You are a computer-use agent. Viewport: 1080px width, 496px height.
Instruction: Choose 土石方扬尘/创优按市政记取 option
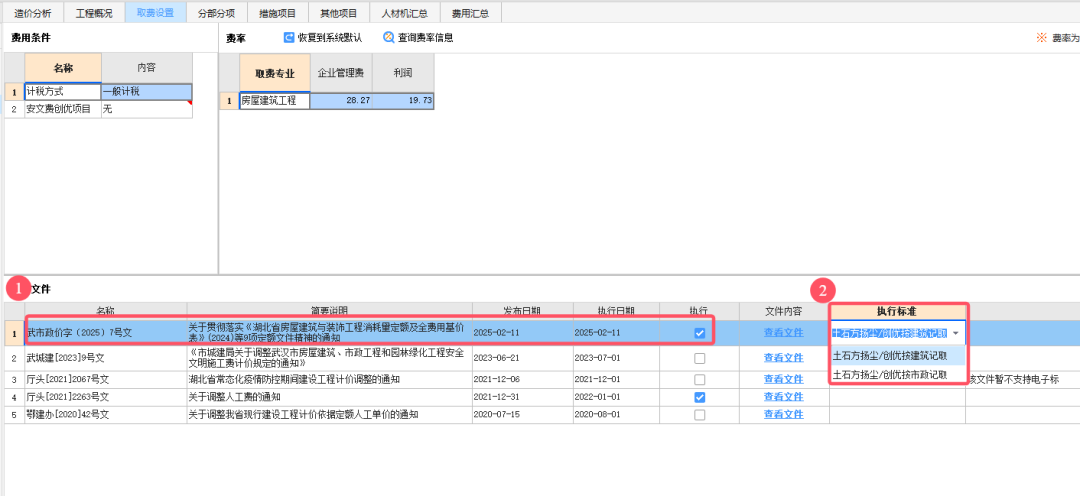(897, 375)
